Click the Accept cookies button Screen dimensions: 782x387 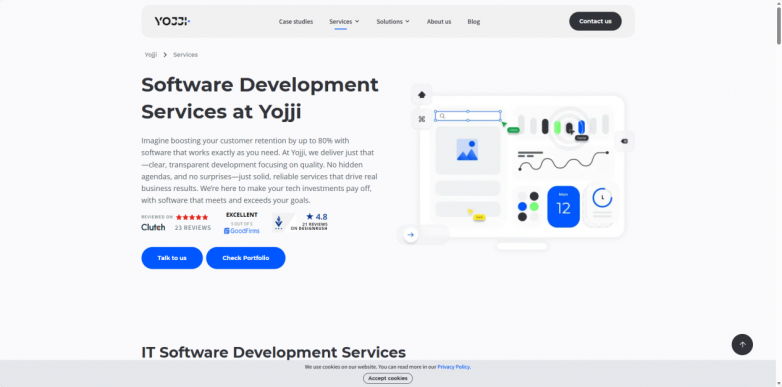coord(388,378)
